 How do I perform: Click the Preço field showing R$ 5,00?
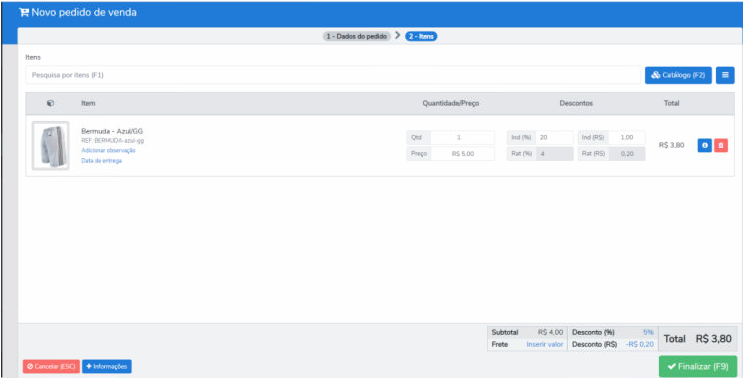tap(462, 153)
